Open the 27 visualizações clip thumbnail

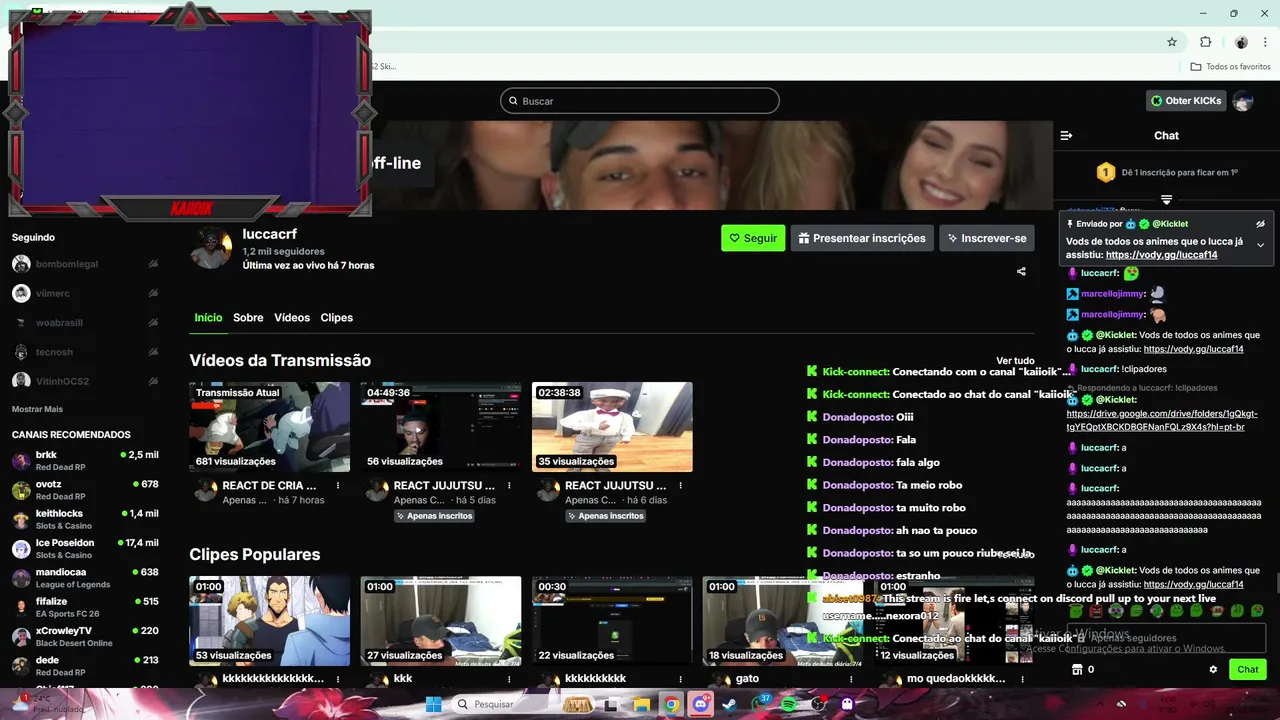441,621
